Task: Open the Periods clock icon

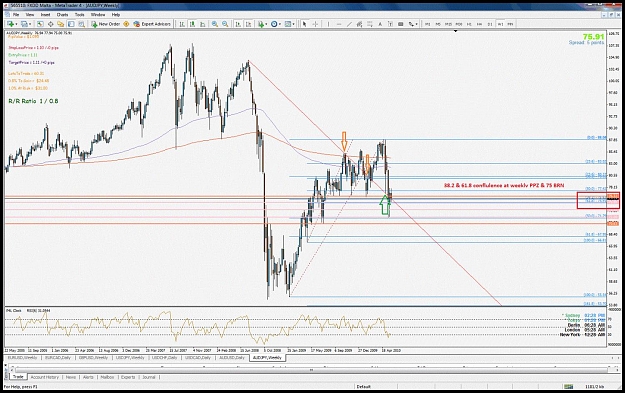Action: click(274, 24)
